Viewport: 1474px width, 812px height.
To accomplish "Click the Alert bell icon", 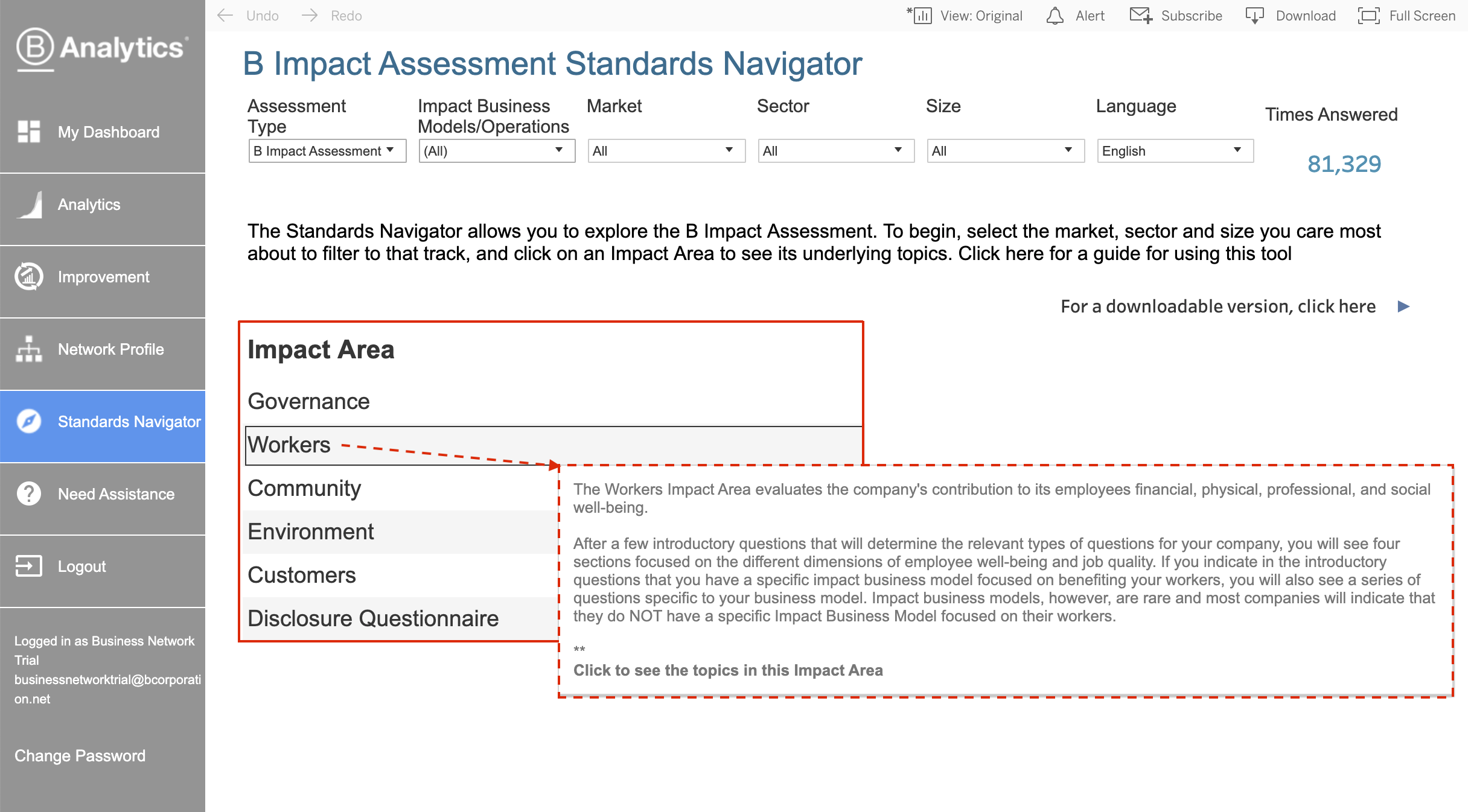I will tap(1054, 16).
